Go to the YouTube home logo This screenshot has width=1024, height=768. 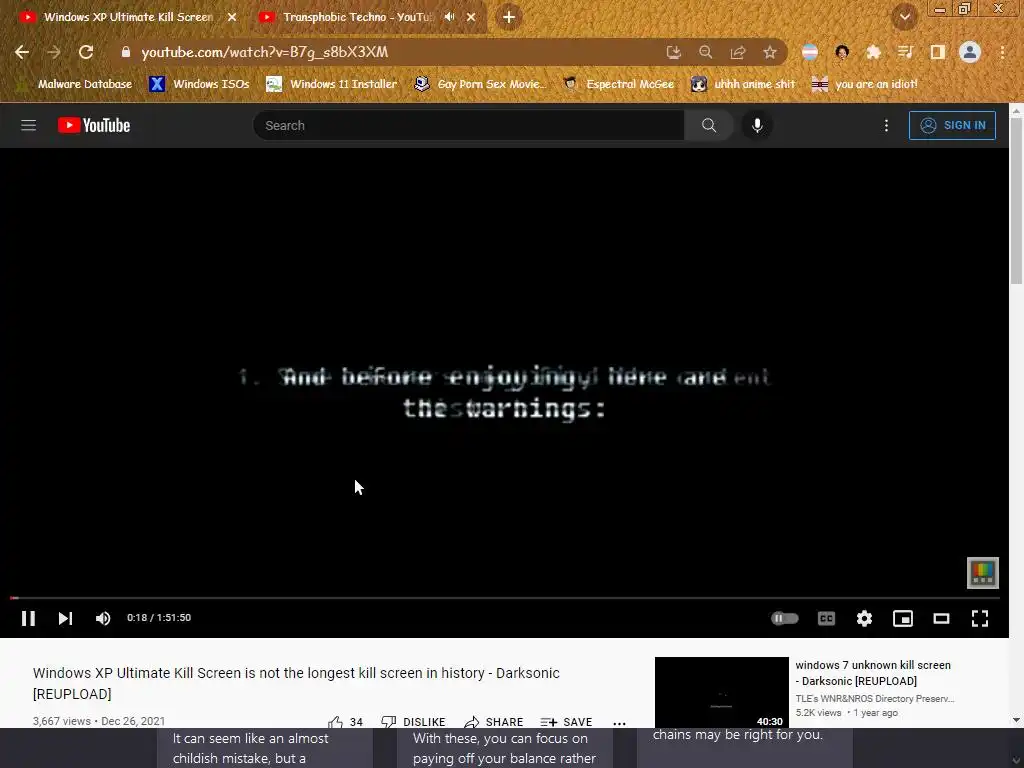[94, 125]
